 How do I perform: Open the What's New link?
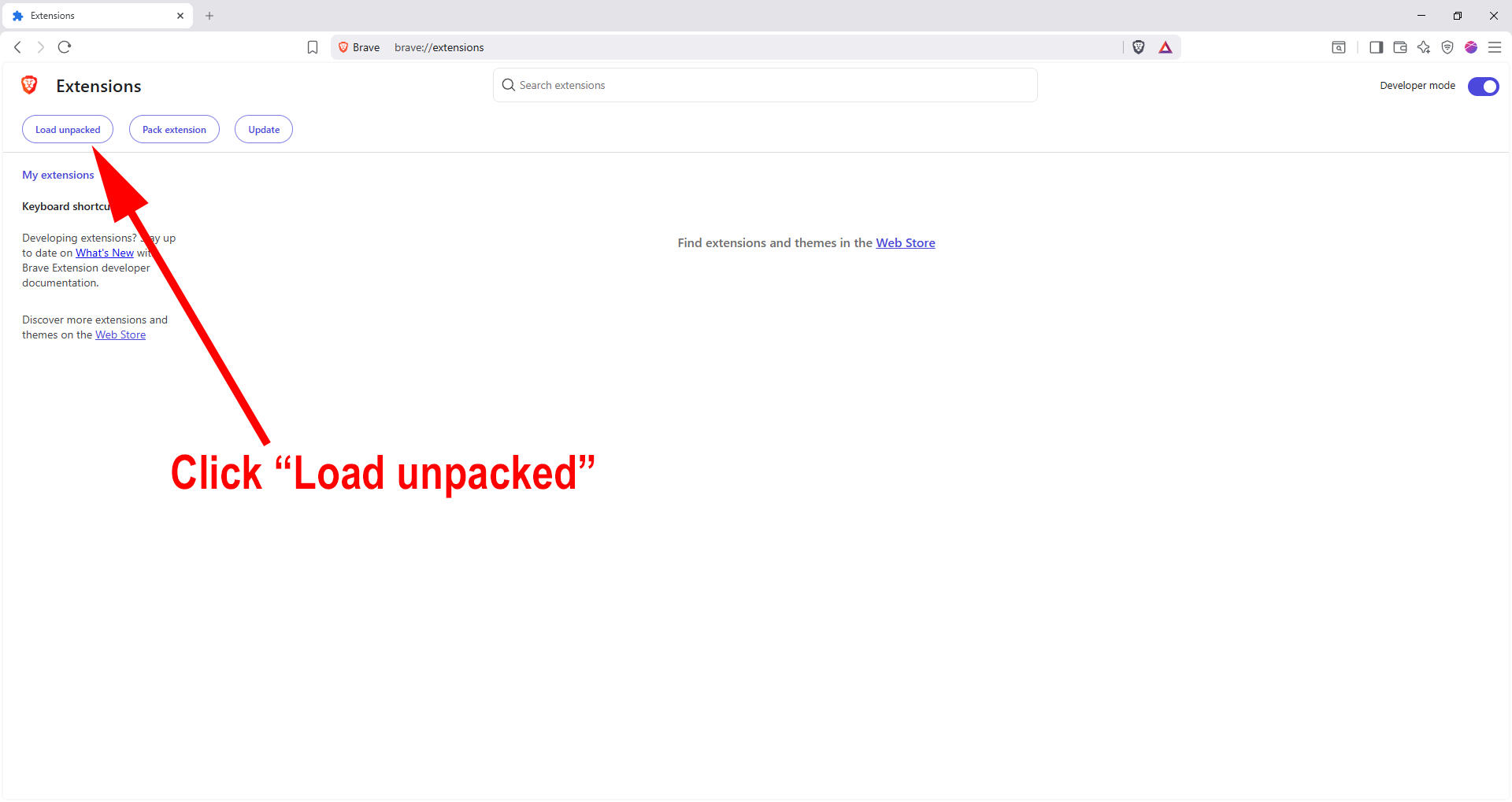[105, 253]
